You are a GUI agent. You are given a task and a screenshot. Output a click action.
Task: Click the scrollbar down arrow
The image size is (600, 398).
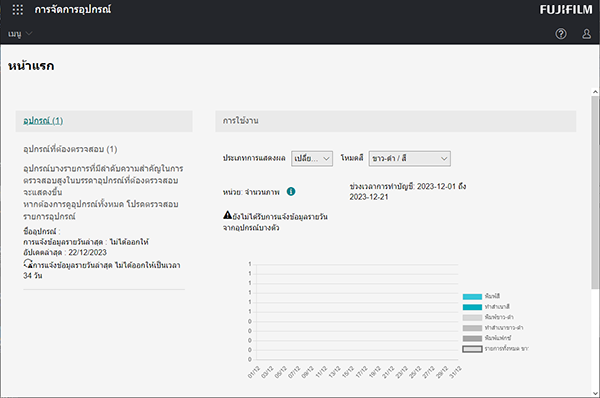click(595, 393)
